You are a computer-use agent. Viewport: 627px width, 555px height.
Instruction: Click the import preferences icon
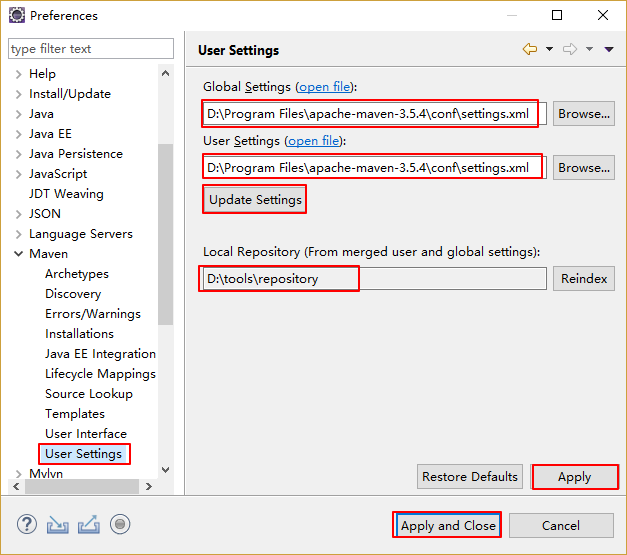(x=58, y=525)
